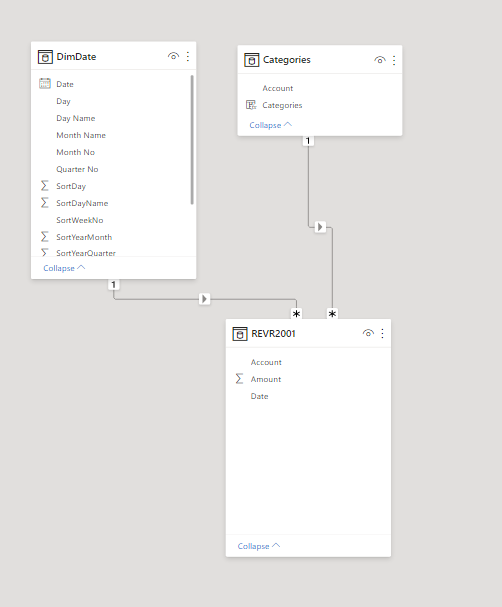Image resolution: width=502 pixels, height=607 pixels.
Task: Click the '1' cardinality marker under DimDate
Action: pyautogui.click(x=113, y=285)
